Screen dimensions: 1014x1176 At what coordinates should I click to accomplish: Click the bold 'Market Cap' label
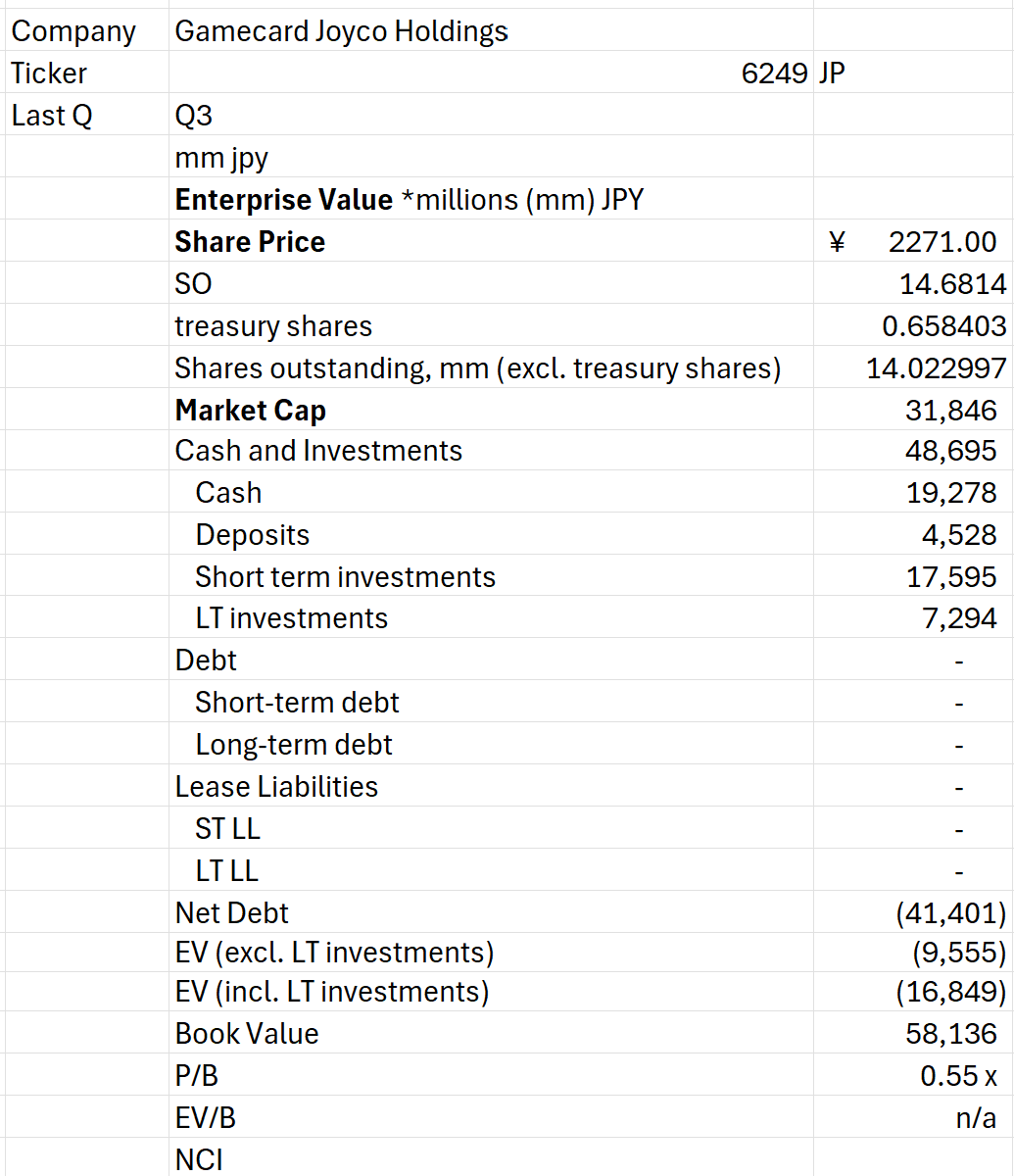251,411
